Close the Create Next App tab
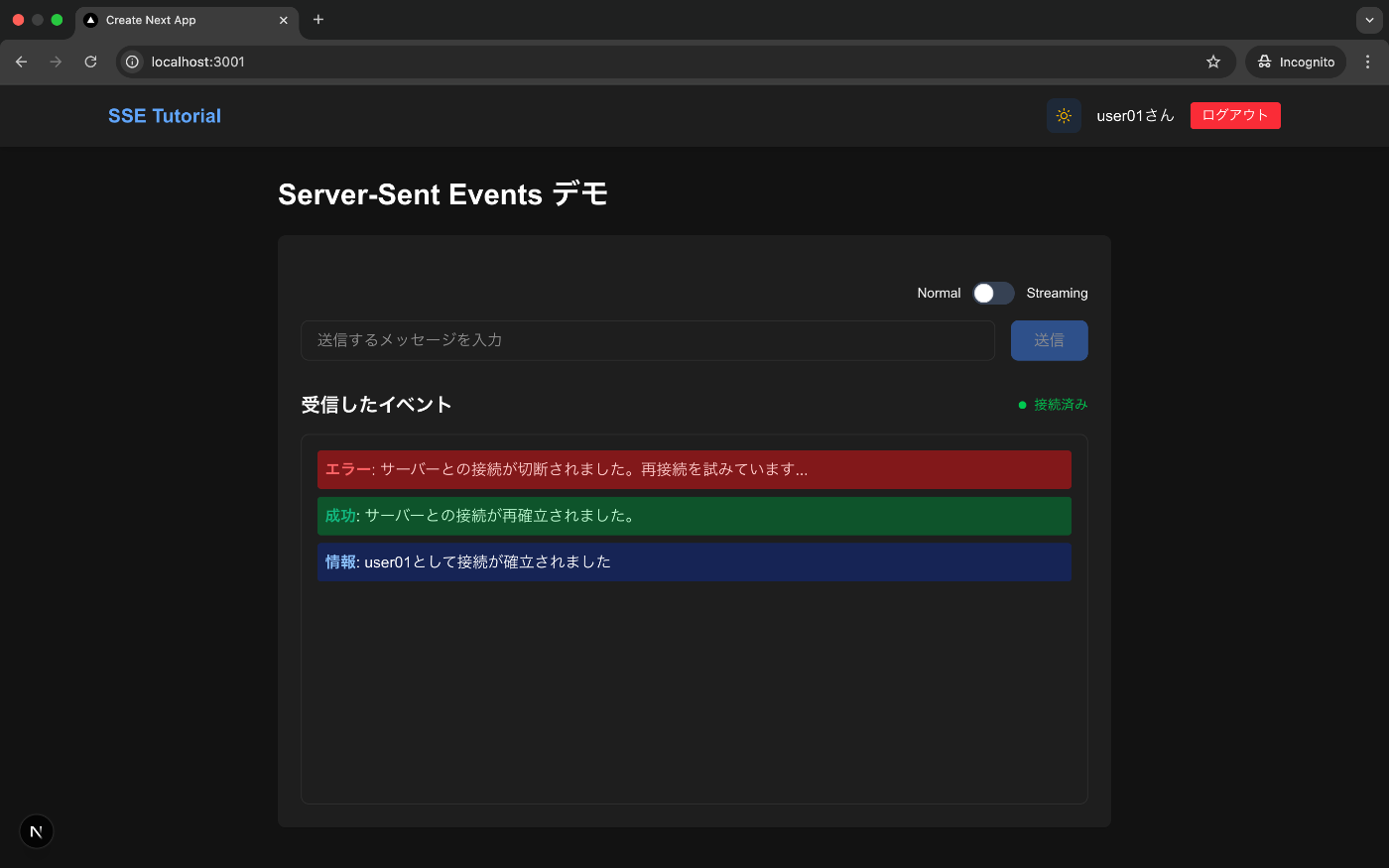This screenshot has width=1389, height=868. click(284, 20)
